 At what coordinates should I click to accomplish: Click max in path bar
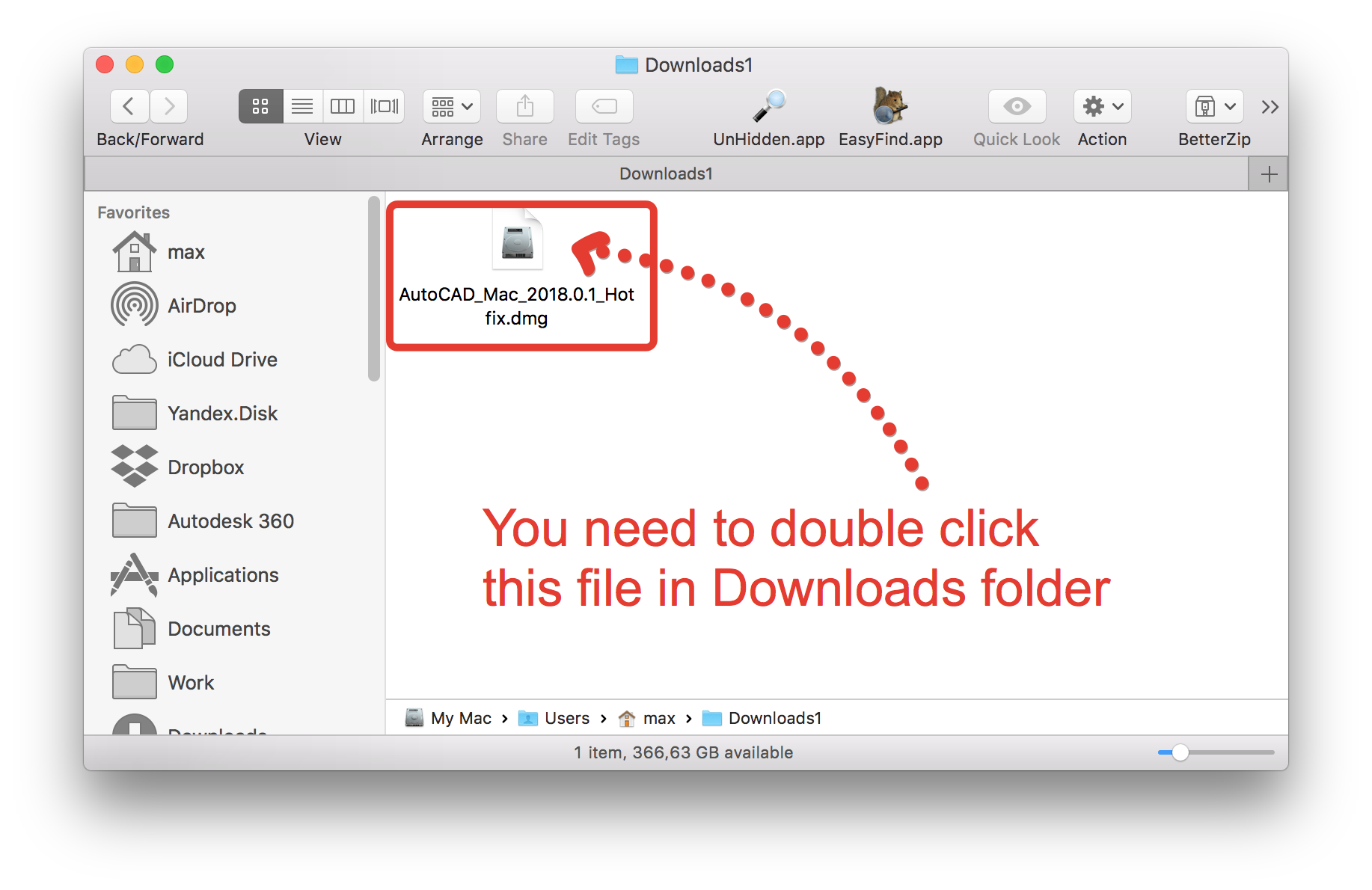click(x=647, y=718)
